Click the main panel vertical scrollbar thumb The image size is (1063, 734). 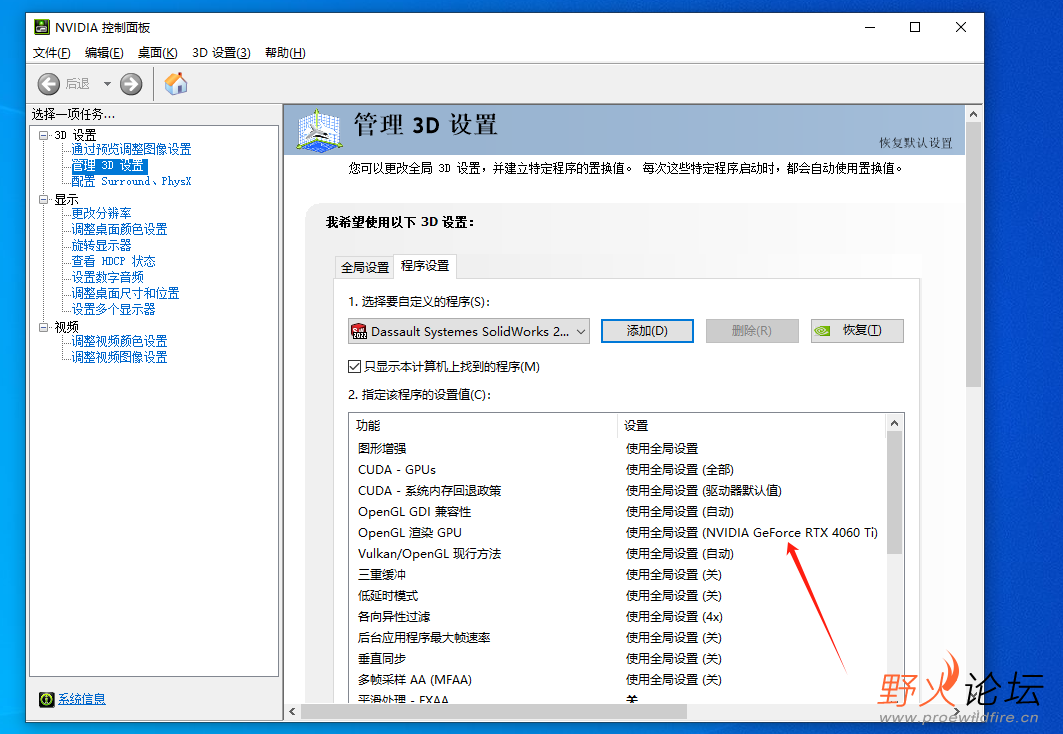[x=974, y=255]
